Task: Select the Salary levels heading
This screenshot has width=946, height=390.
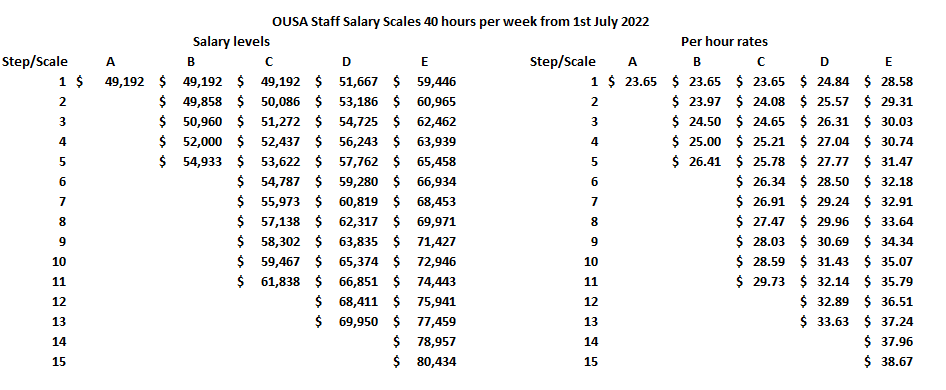Action: coord(231,42)
